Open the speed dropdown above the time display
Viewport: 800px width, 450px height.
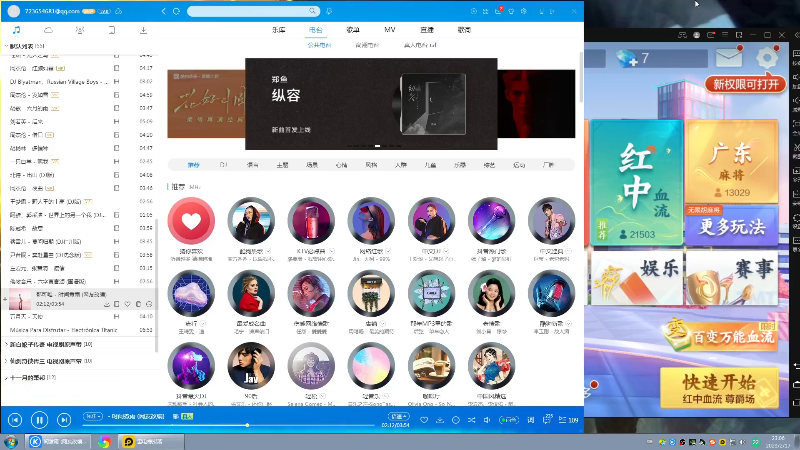[398, 416]
